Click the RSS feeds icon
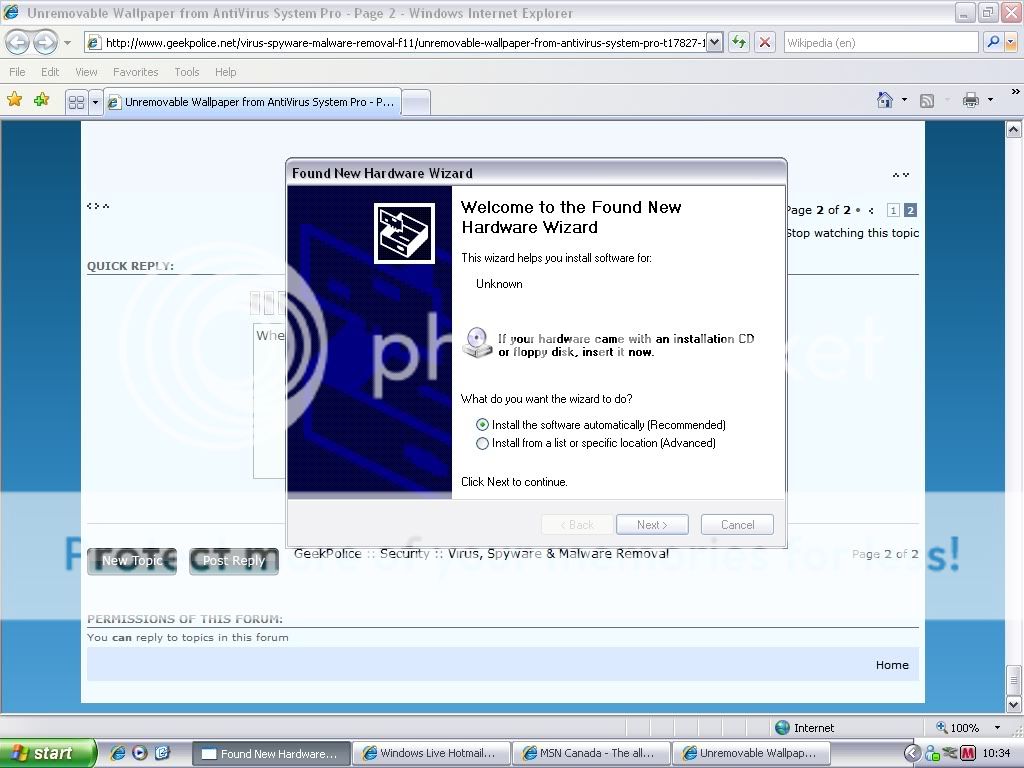The image size is (1024, 768). pos(926,101)
